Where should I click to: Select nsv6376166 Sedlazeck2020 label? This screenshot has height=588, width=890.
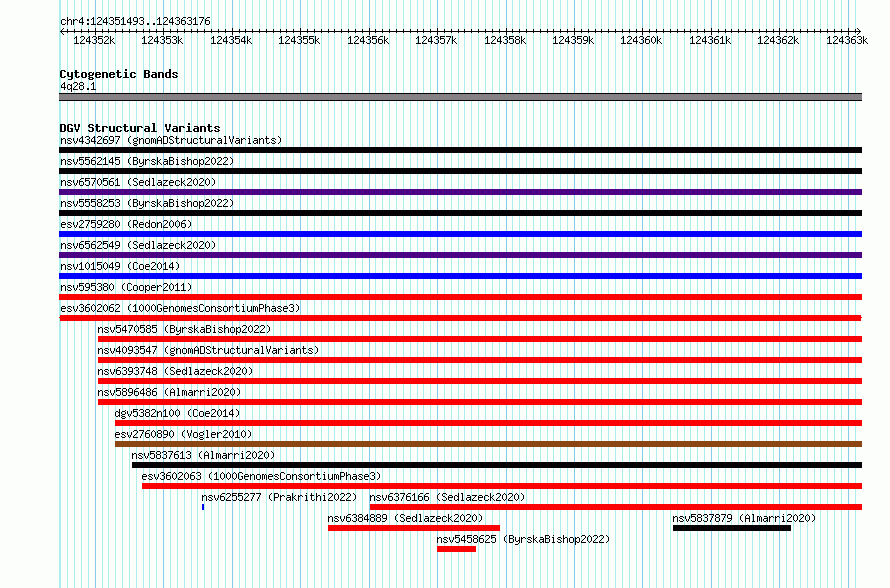pyautogui.click(x=447, y=497)
